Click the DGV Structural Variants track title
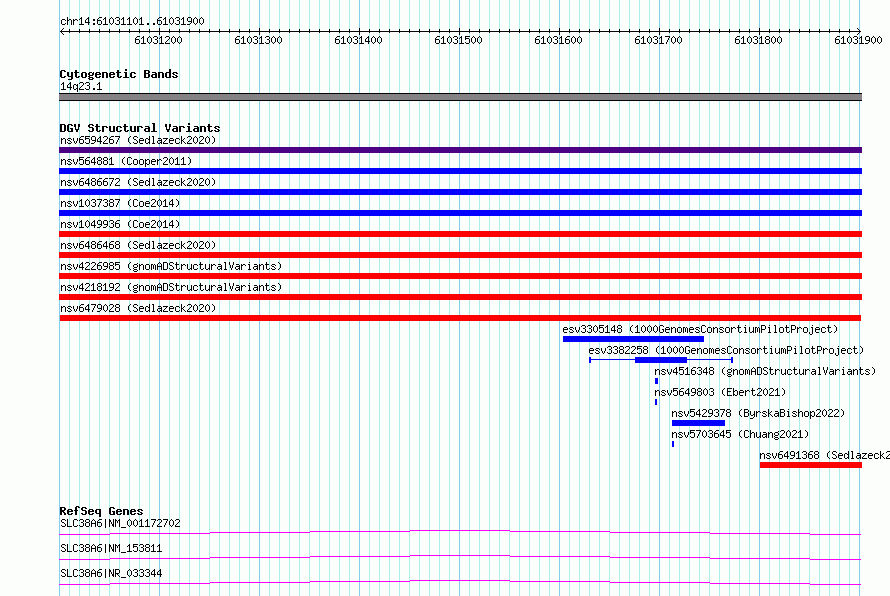This screenshot has height=596, width=890. (140, 128)
